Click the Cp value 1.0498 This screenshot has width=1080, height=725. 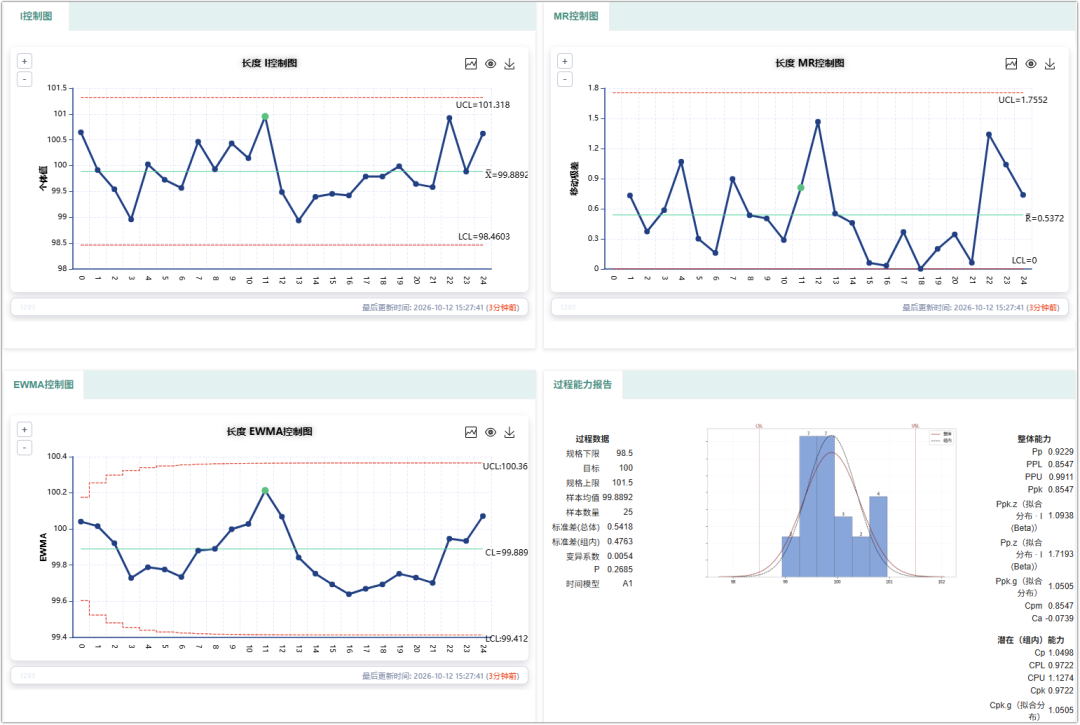click(1061, 653)
